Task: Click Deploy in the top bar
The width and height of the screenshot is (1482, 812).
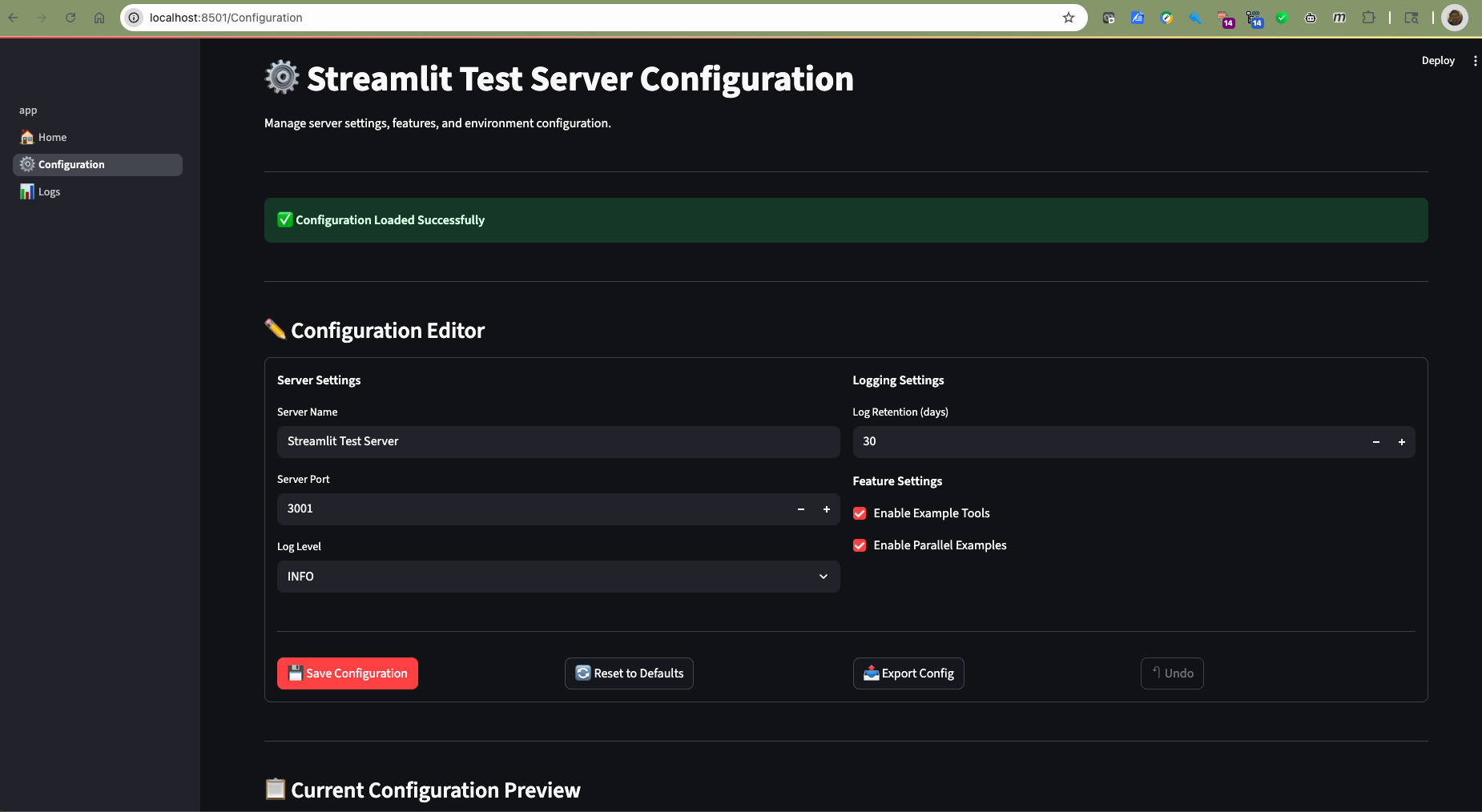Action: tap(1437, 60)
